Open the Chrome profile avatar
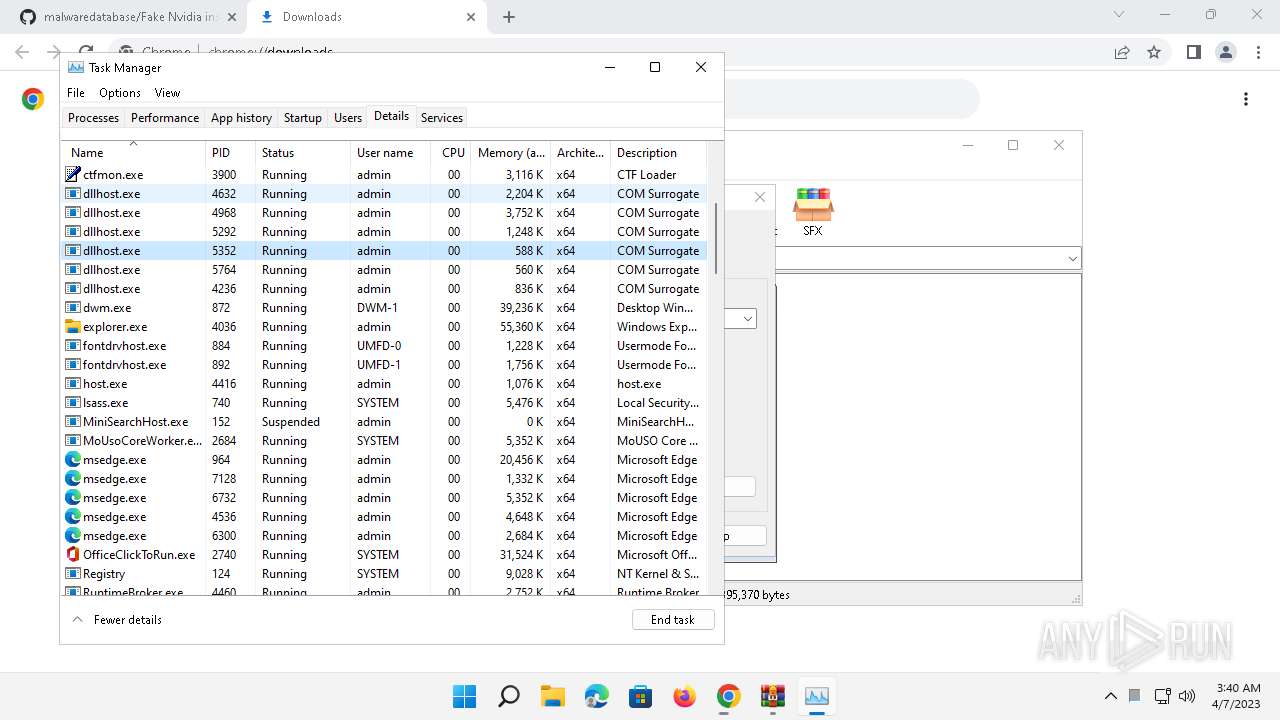The width and height of the screenshot is (1280, 720). click(1225, 52)
